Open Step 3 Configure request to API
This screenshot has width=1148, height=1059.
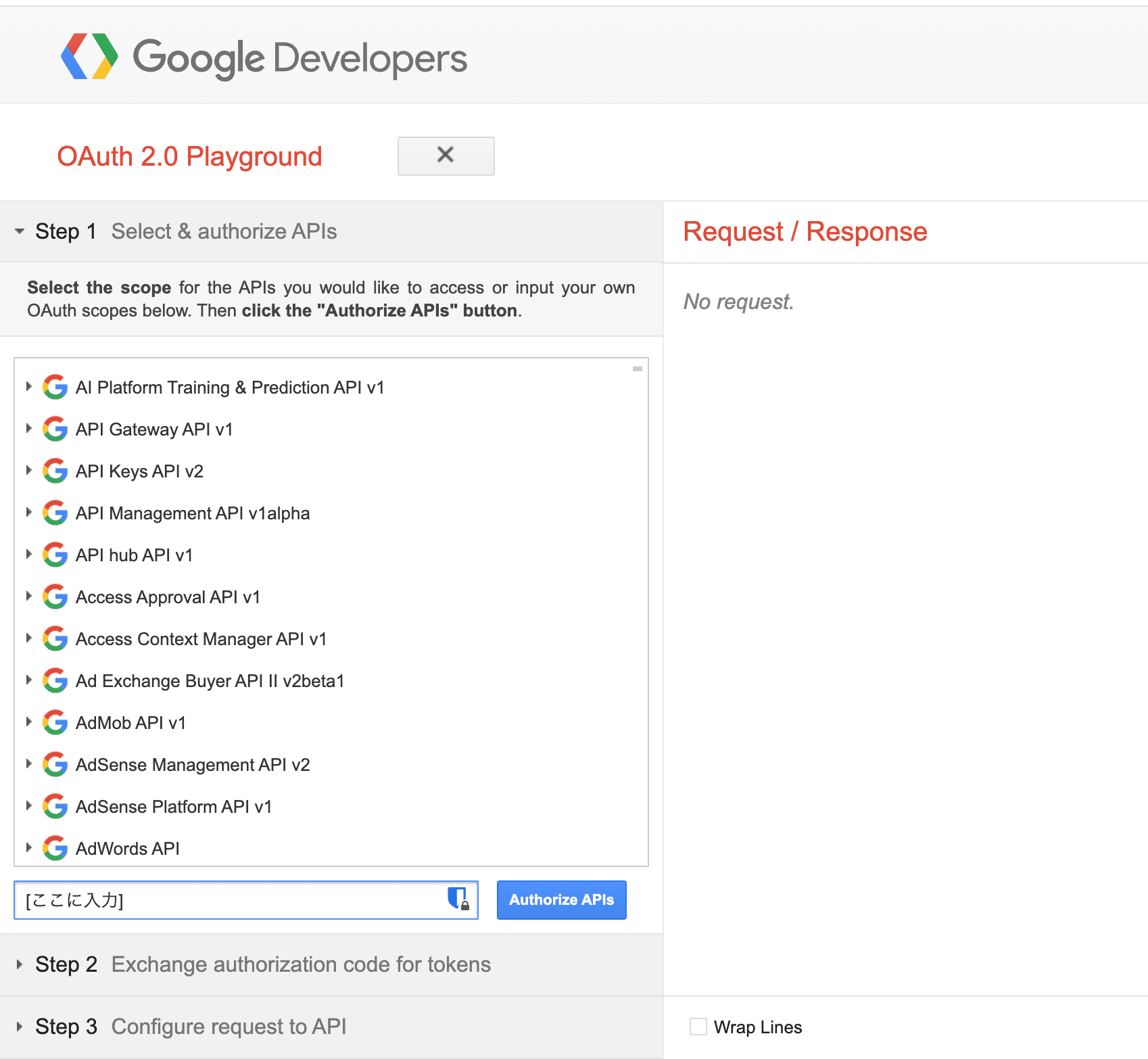coord(331,1027)
